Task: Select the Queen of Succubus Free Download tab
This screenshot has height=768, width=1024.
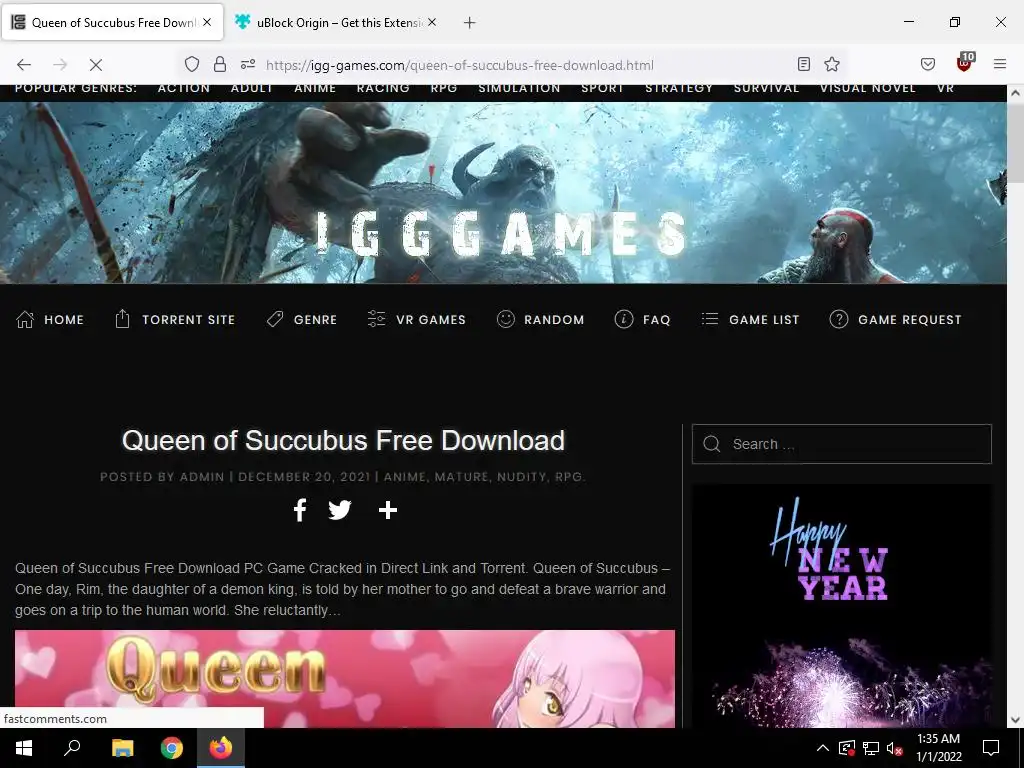Action: pos(112,22)
